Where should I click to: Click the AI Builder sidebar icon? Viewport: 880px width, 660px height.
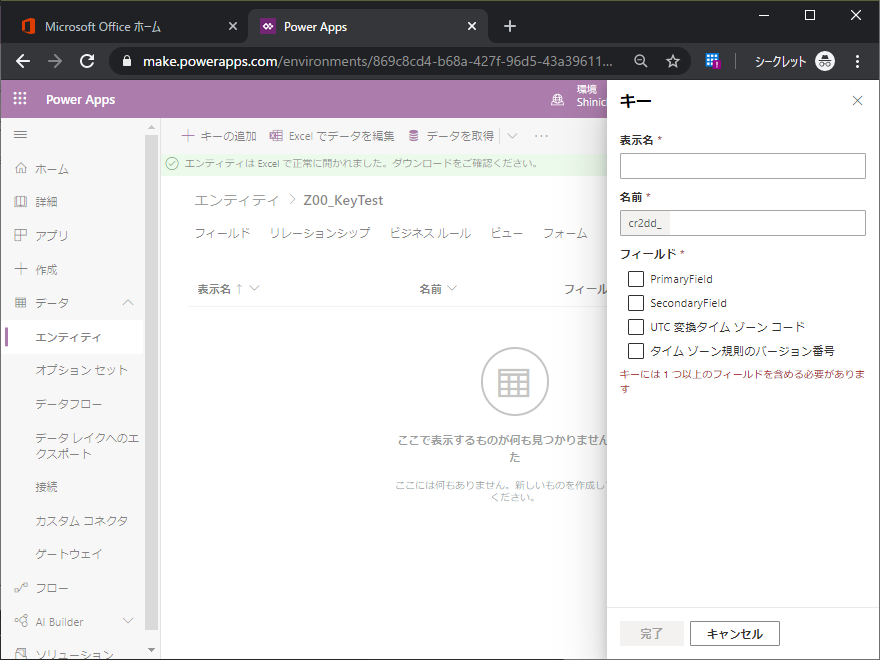coord(21,621)
